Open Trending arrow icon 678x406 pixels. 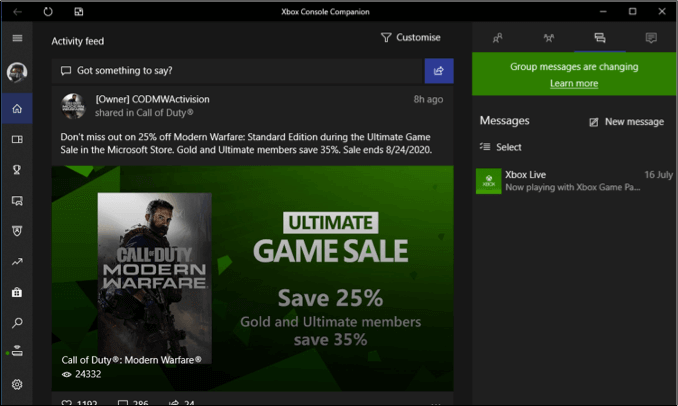point(17,262)
